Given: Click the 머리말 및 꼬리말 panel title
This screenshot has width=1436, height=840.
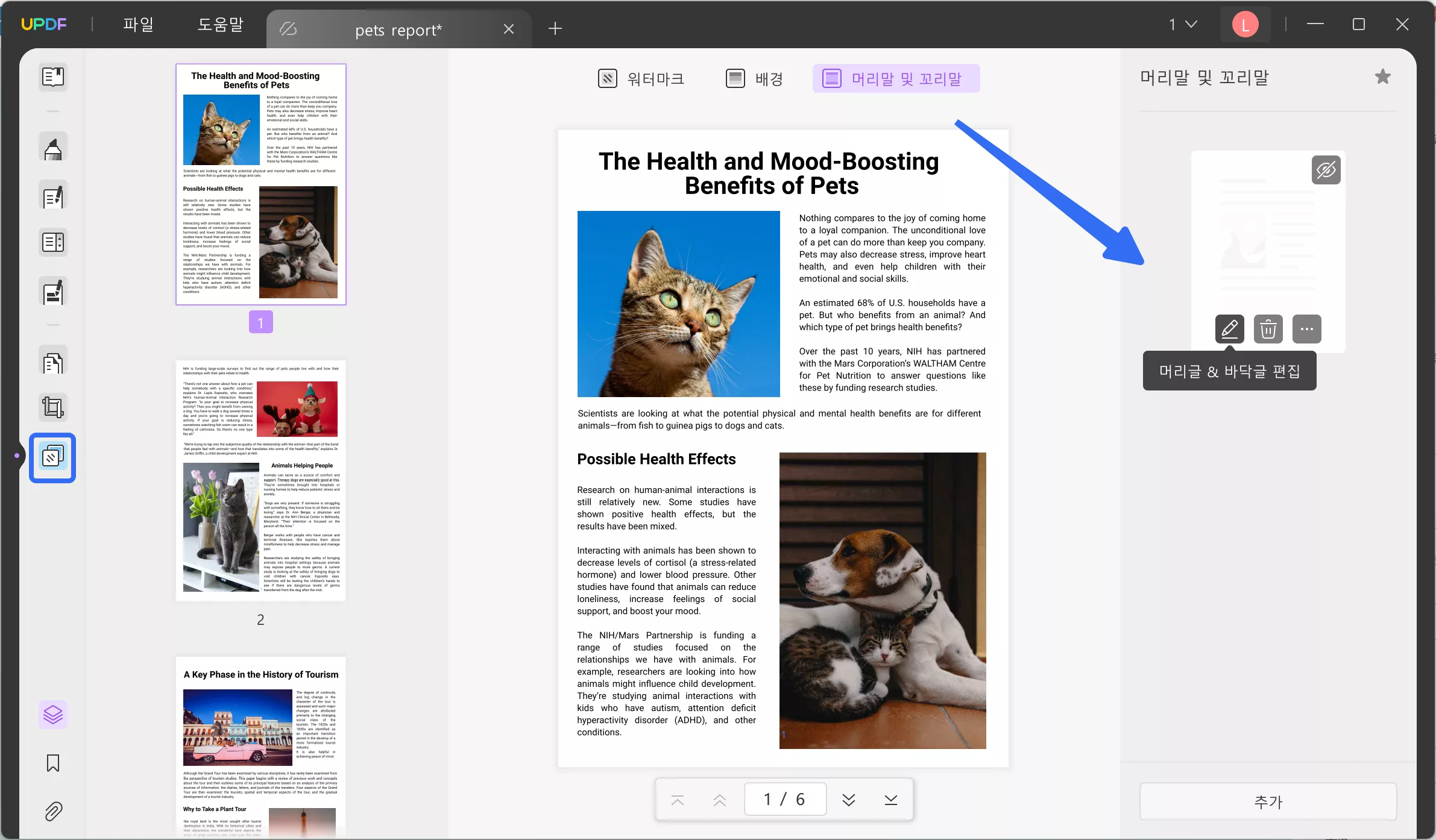Looking at the screenshot, I should click(x=1205, y=78).
